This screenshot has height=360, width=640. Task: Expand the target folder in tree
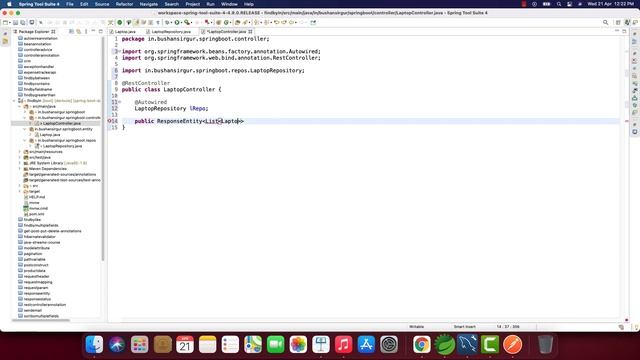(x=20, y=191)
